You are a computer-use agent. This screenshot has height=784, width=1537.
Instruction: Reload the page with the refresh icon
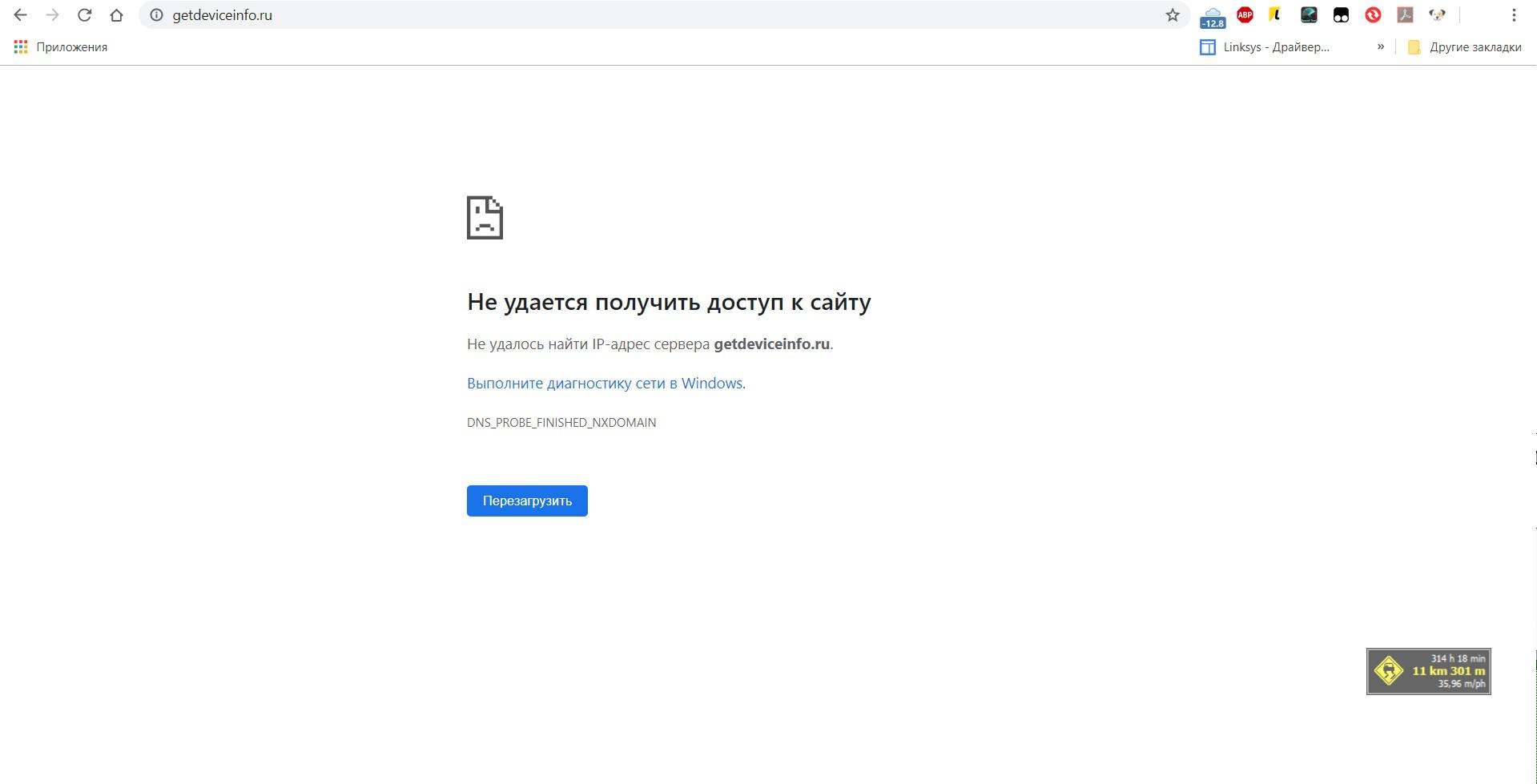coord(84,15)
